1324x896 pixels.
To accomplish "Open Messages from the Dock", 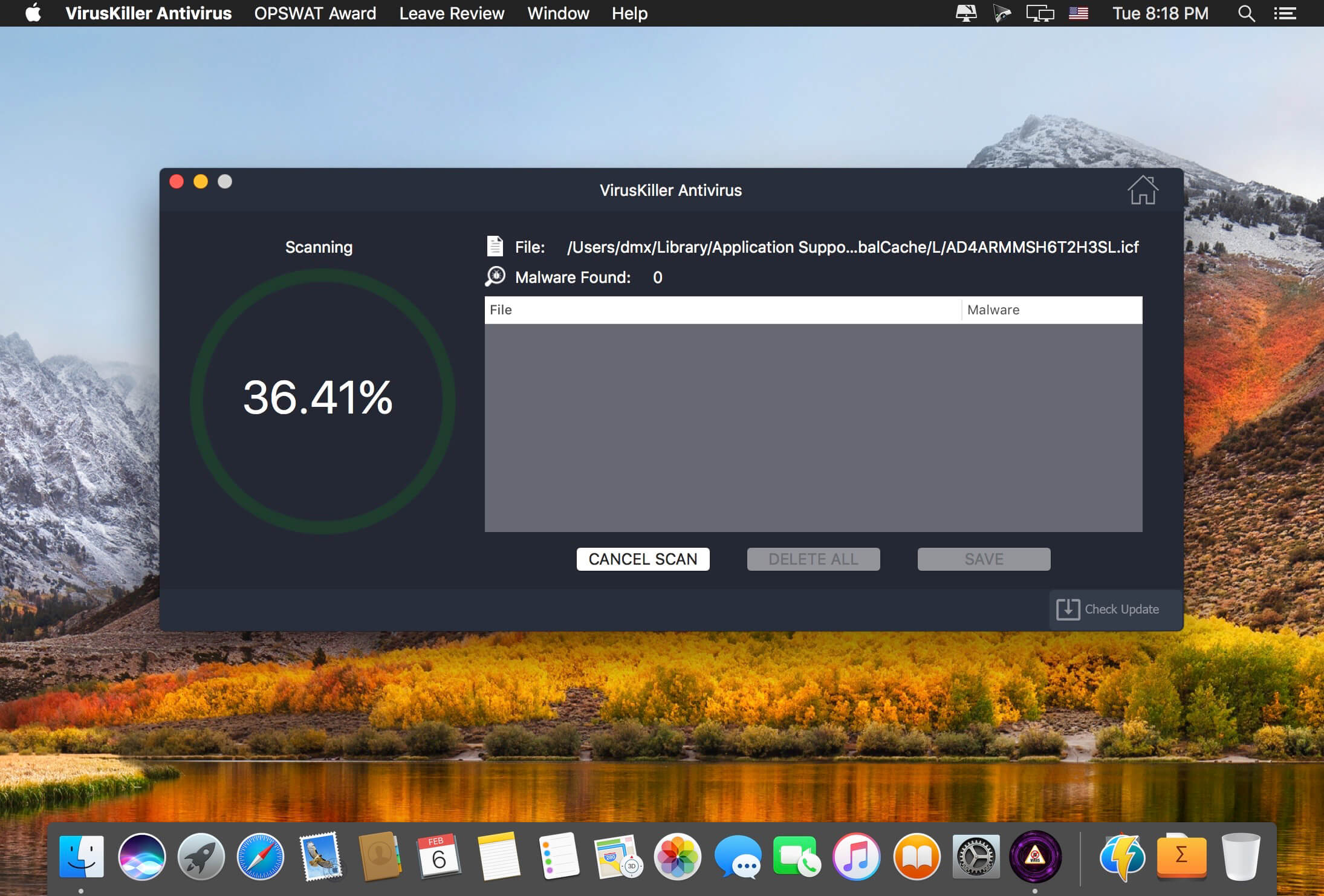I will [x=738, y=856].
